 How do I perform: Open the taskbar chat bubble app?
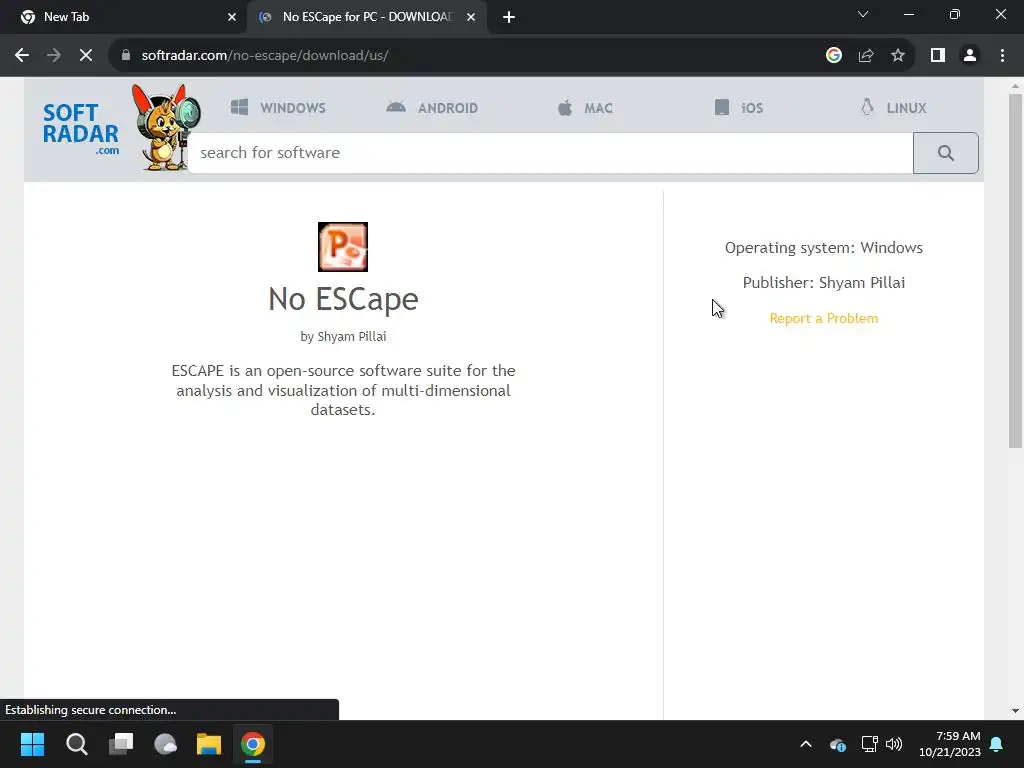coord(165,744)
